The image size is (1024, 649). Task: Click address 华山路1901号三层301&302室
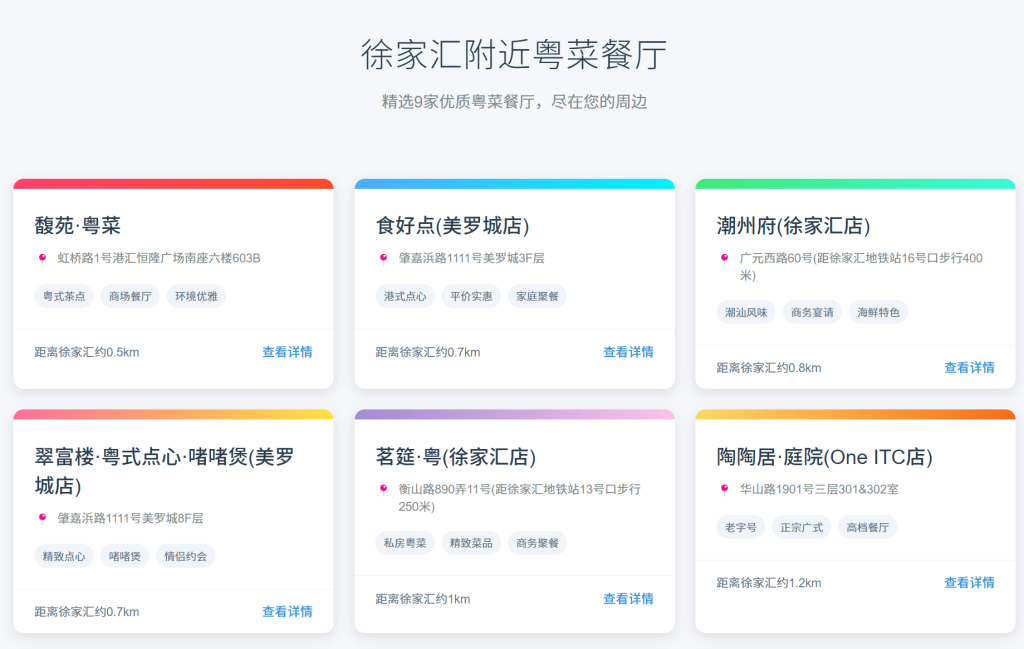pos(819,490)
